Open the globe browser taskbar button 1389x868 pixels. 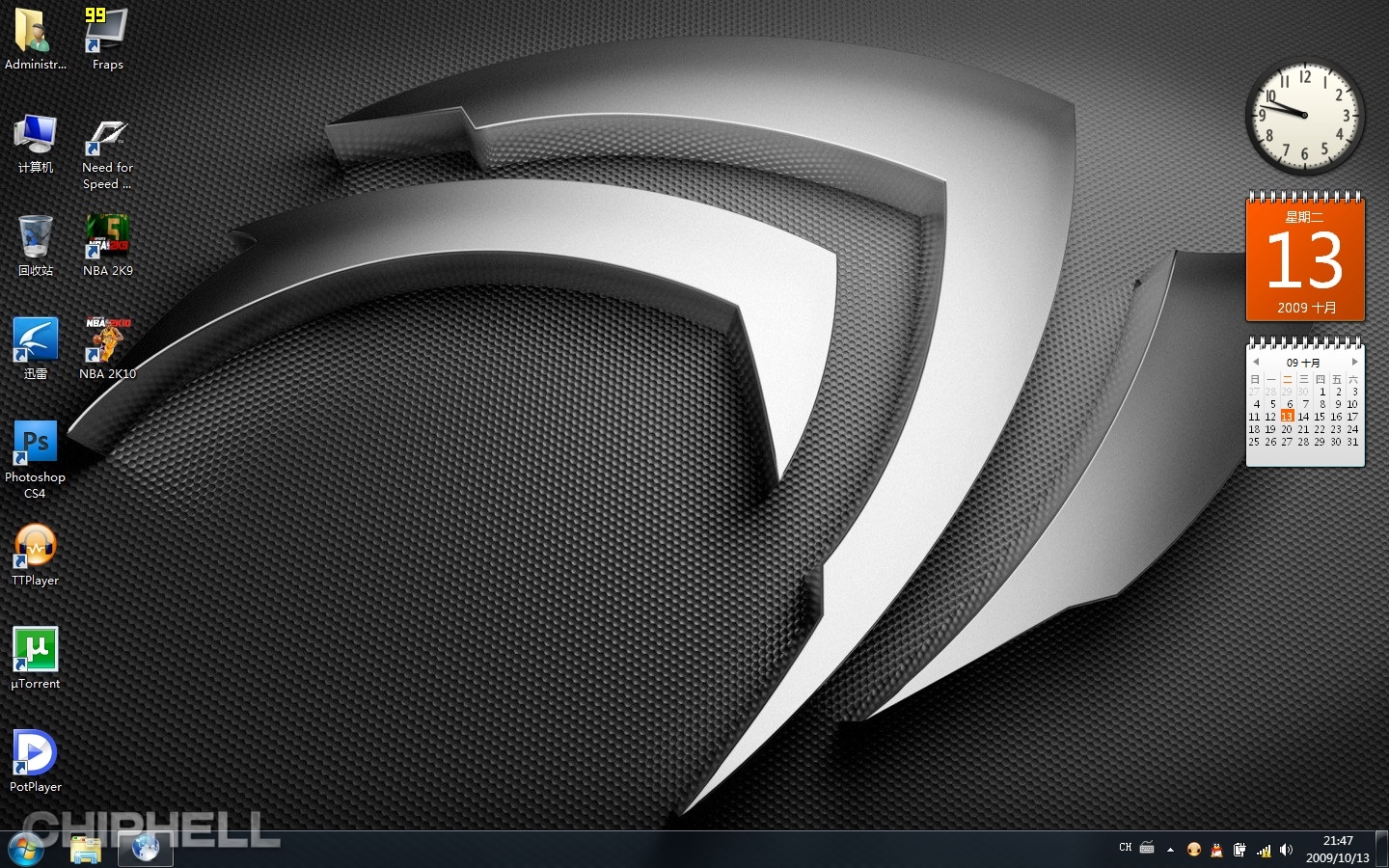point(146,850)
